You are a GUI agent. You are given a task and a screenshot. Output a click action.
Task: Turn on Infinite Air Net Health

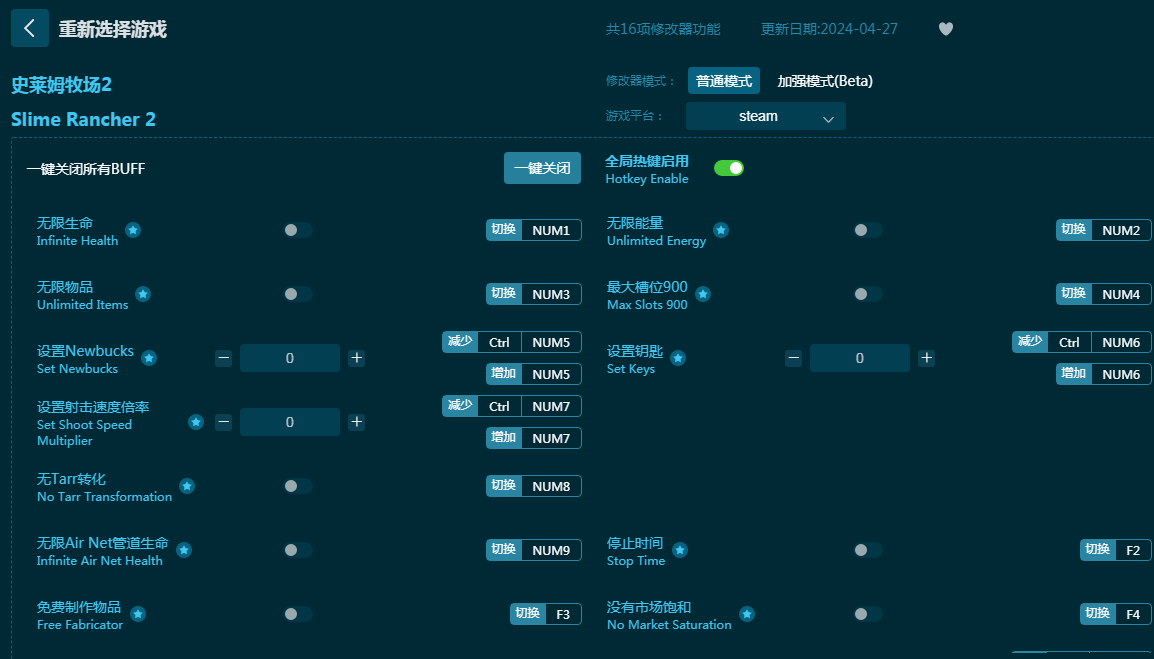click(x=298, y=550)
